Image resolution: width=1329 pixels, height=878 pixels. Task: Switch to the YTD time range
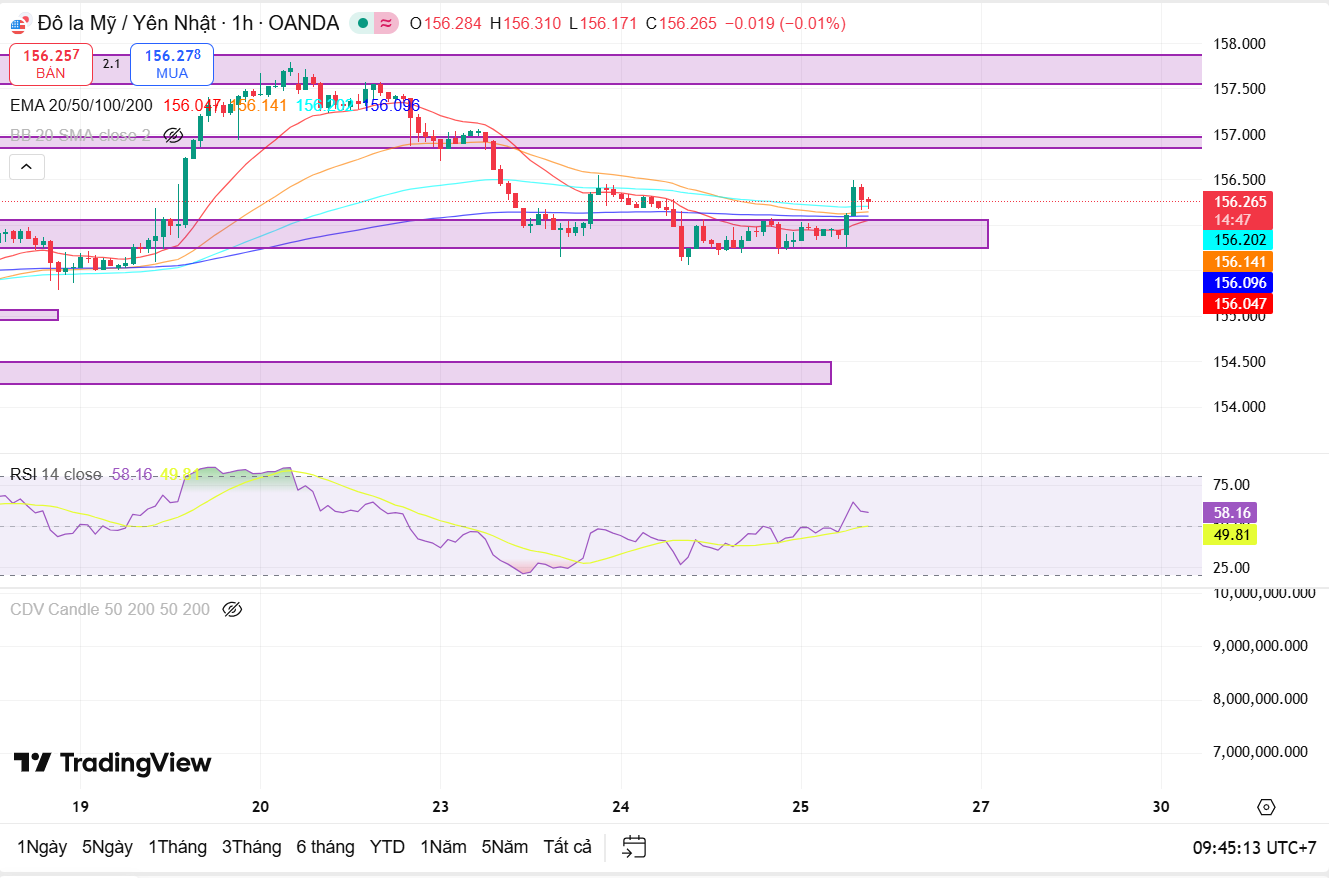click(x=387, y=847)
